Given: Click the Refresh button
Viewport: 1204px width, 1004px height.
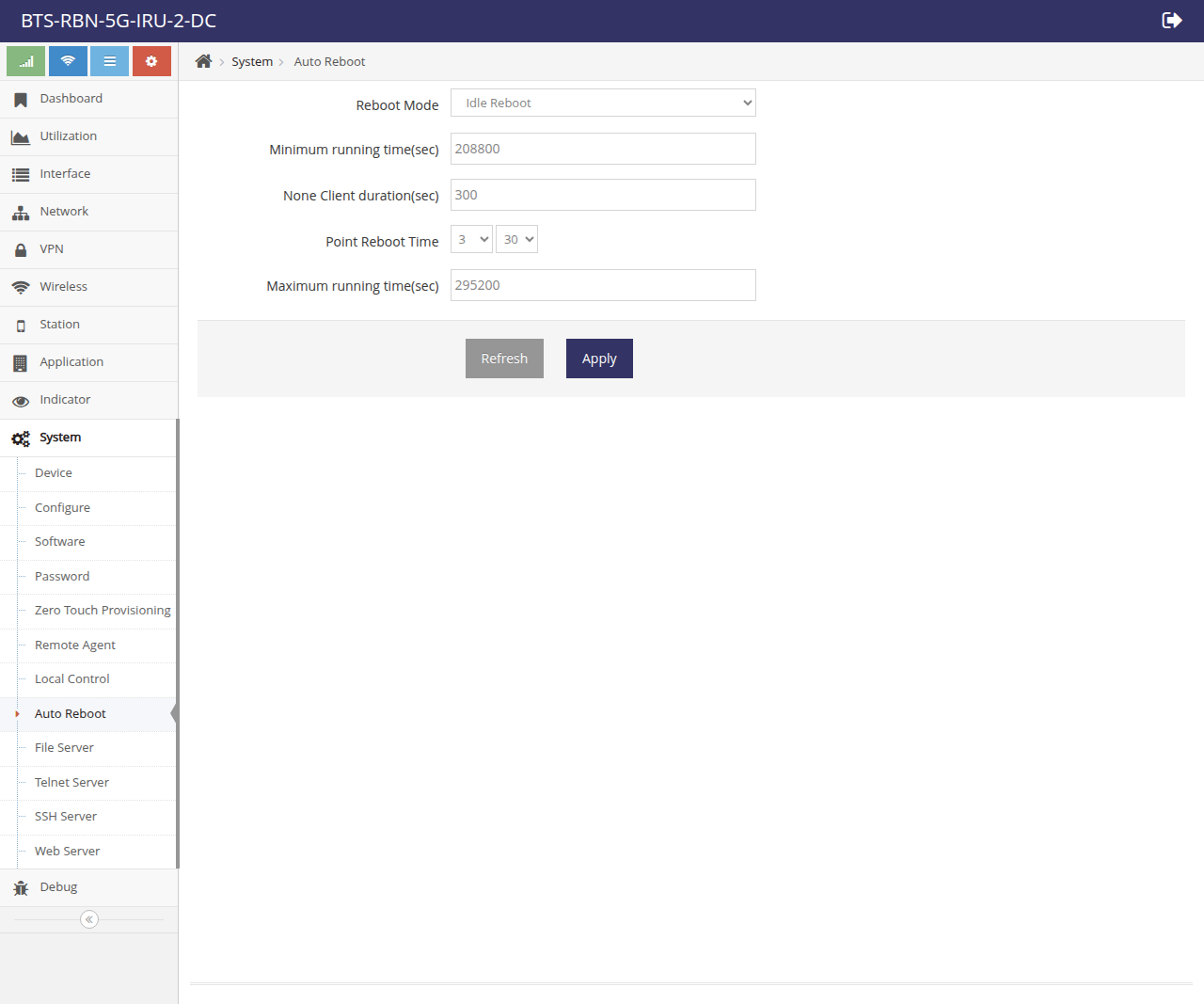Looking at the screenshot, I should coord(504,359).
